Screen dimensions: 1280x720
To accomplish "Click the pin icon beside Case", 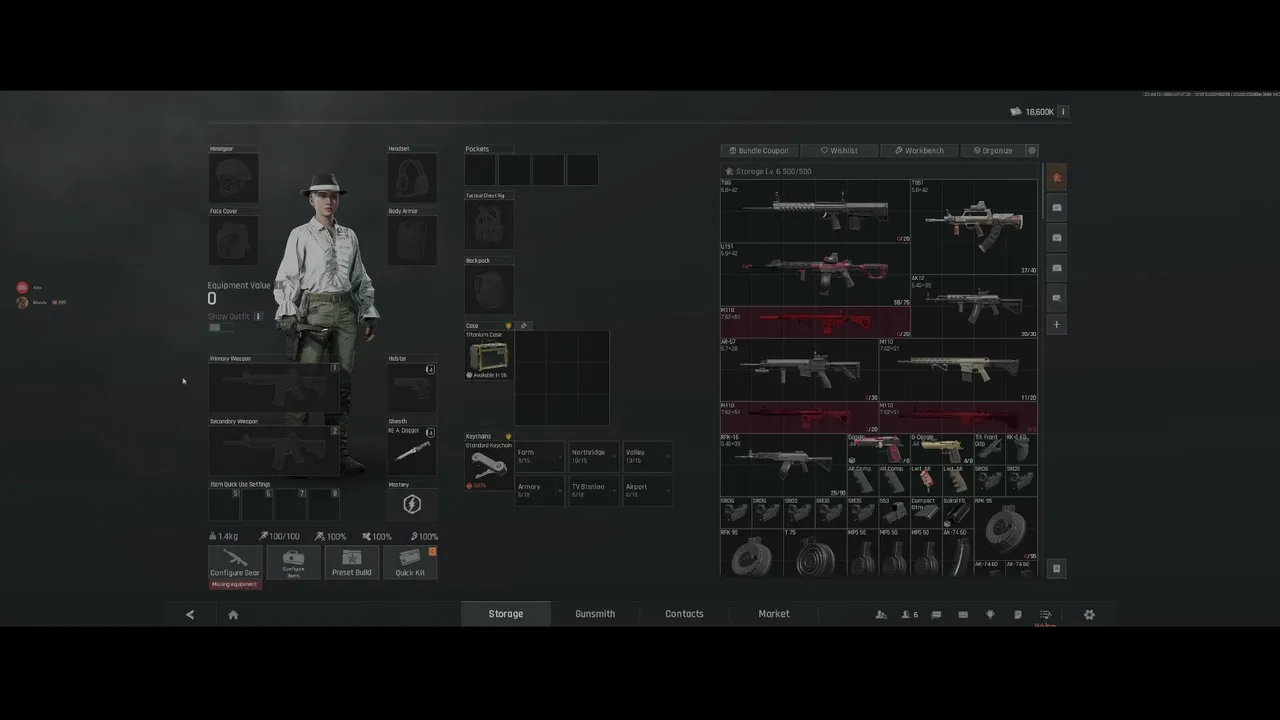I will point(524,326).
